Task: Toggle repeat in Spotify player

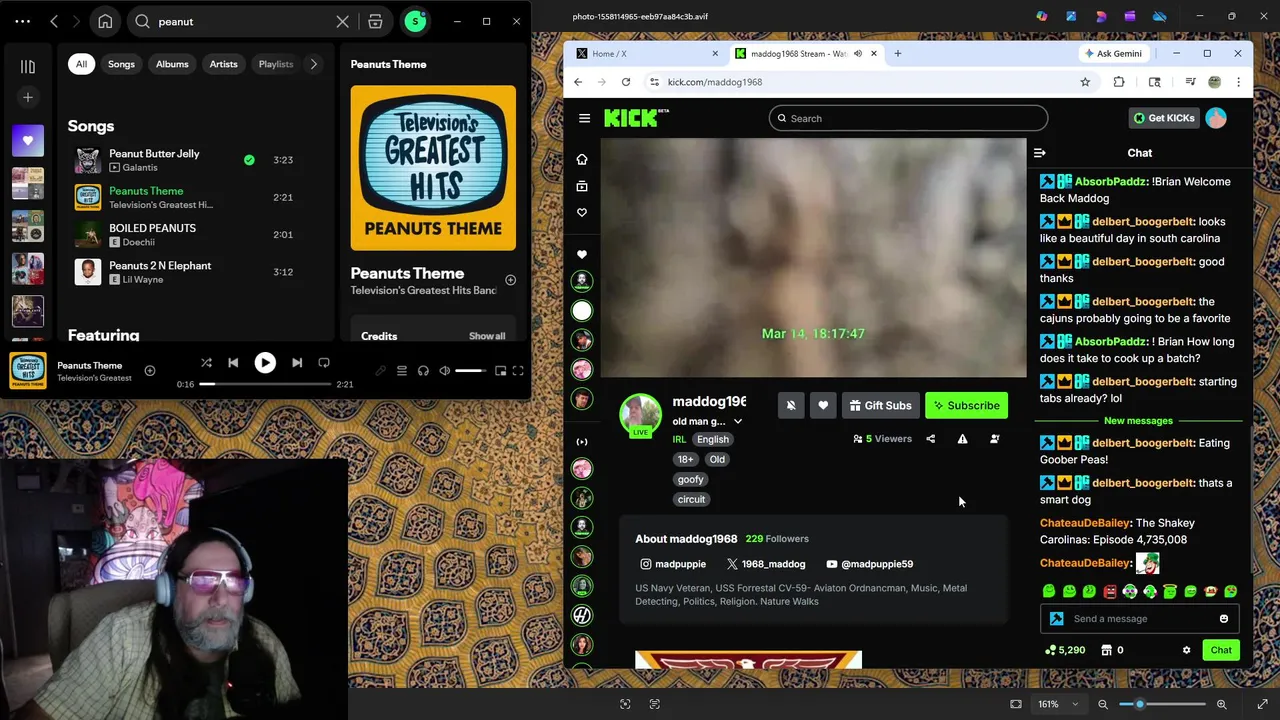Action: 324,363
